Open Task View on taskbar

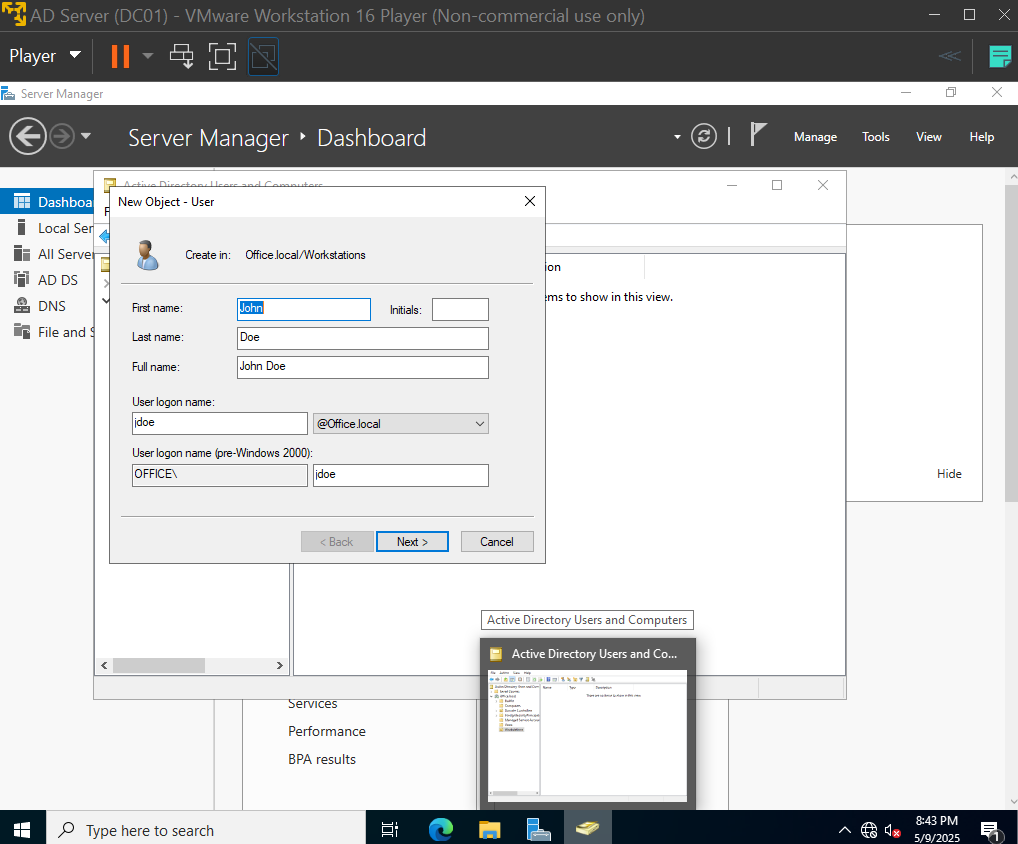click(390, 829)
